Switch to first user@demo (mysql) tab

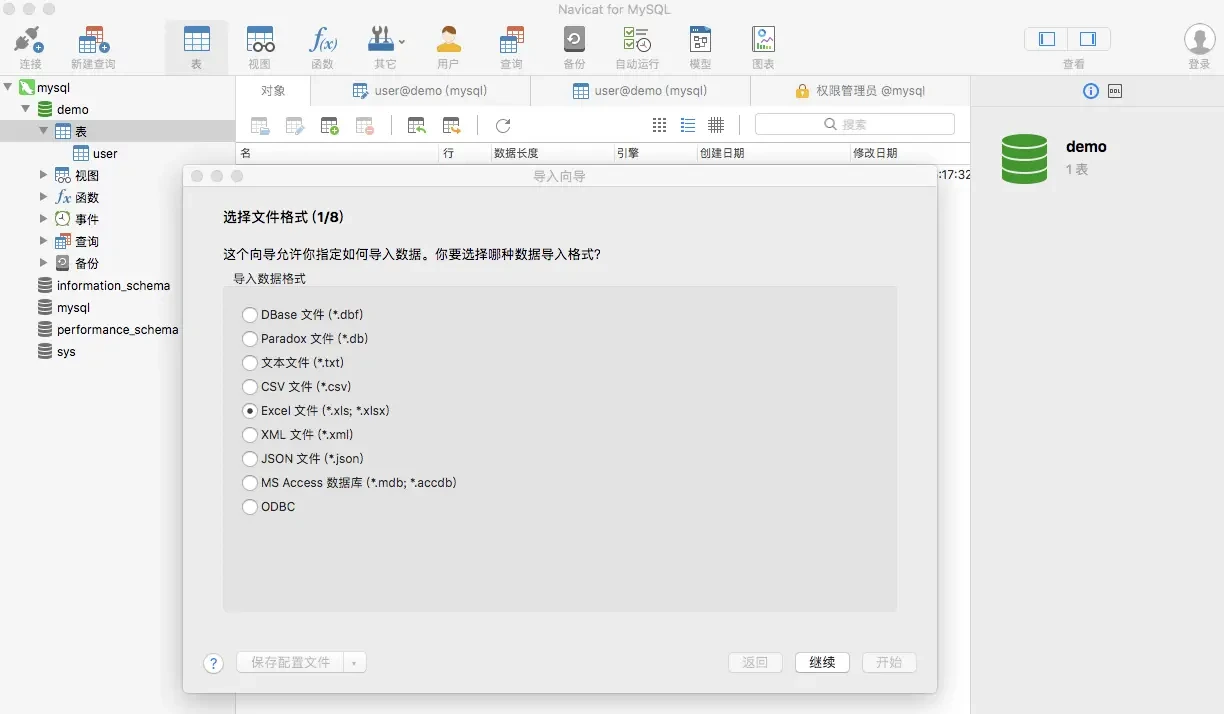click(x=420, y=91)
